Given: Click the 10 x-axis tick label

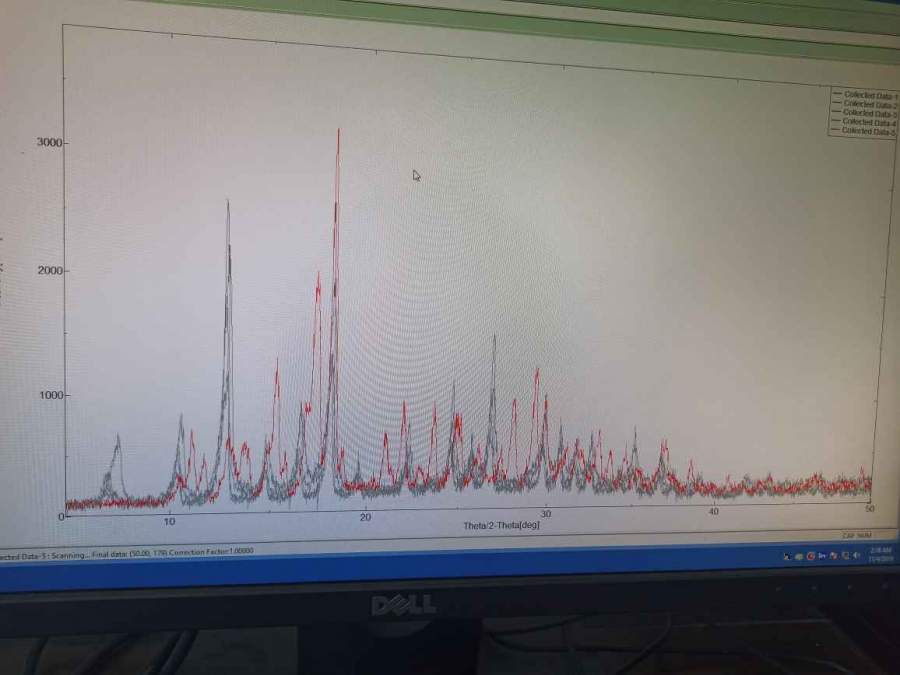Looking at the screenshot, I should click(x=169, y=521).
